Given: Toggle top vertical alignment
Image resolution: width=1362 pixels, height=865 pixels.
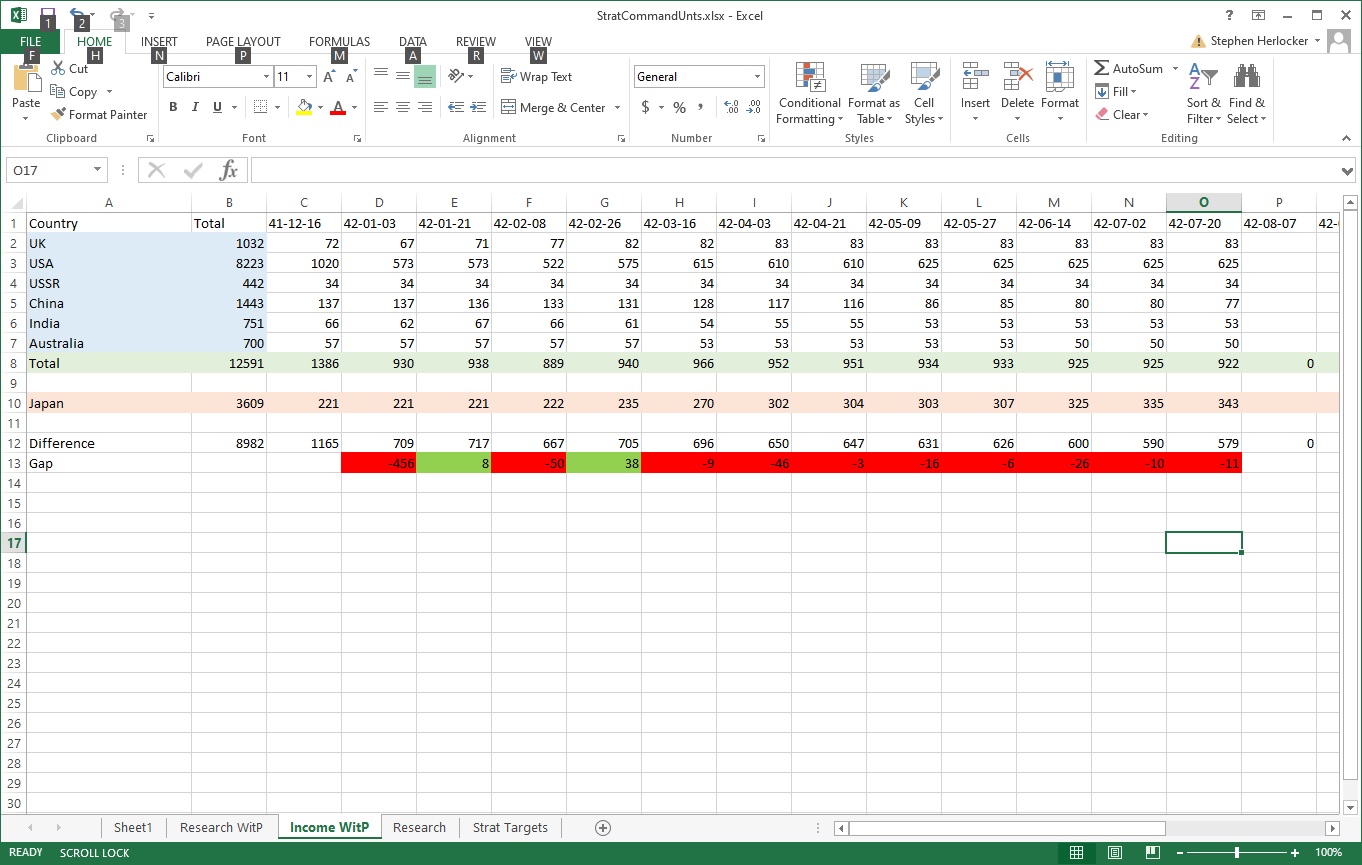Looking at the screenshot, I should pos(380,76).
